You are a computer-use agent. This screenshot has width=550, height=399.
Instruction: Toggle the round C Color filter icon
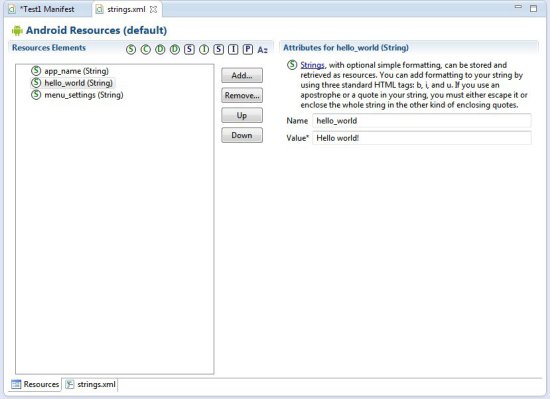click(146, 49)
